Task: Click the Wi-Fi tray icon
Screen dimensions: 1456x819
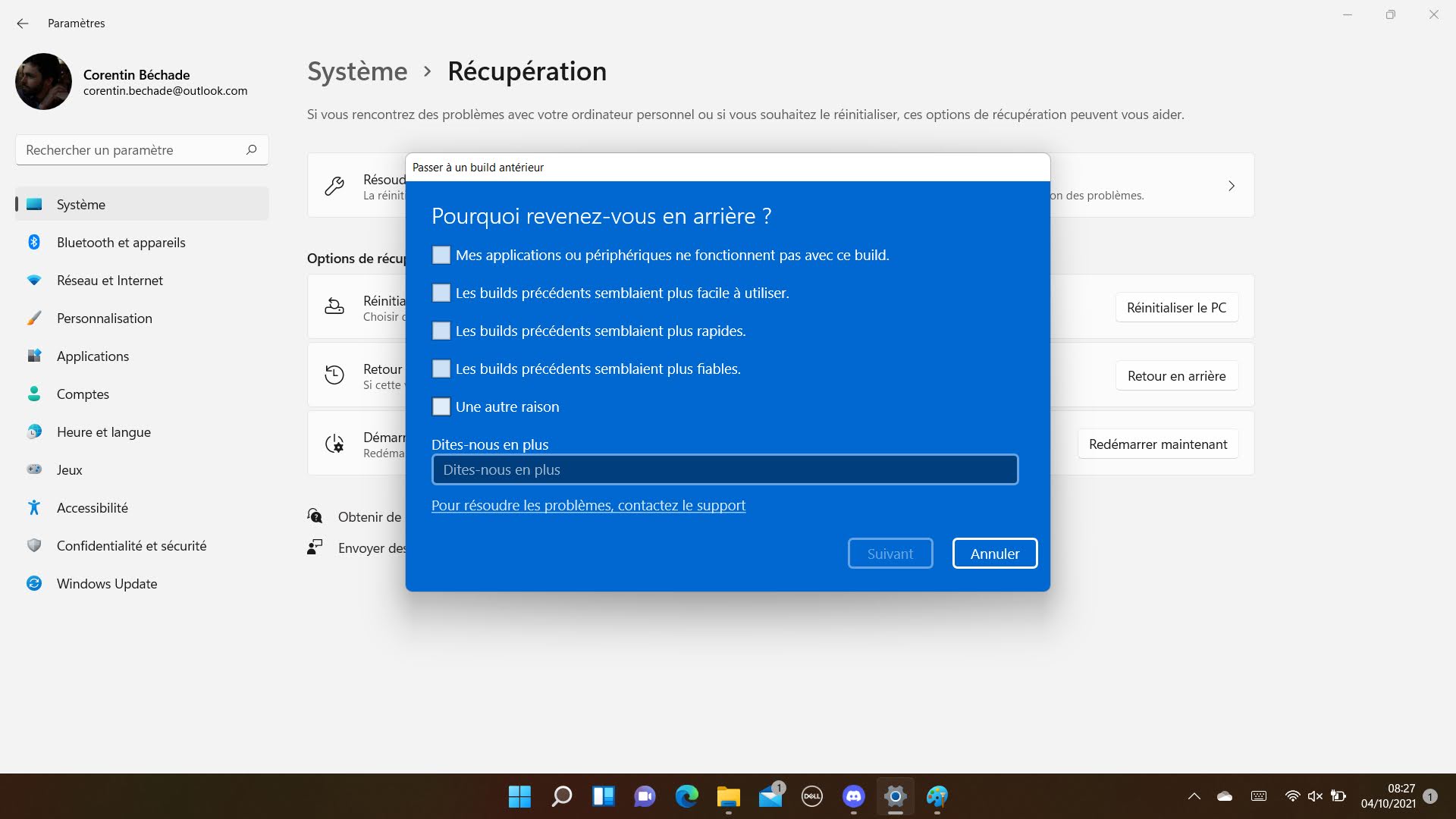Action: [1292, 796]
